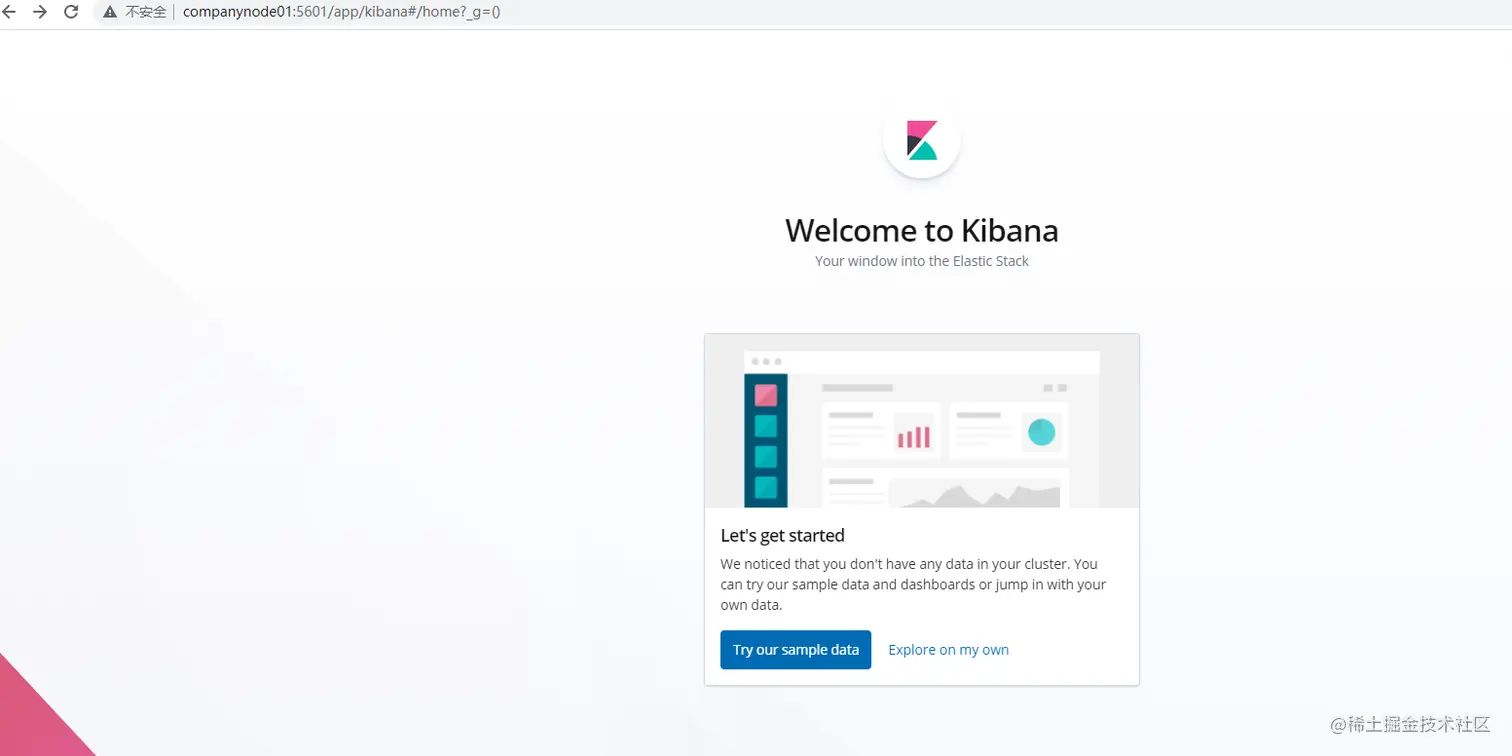This screenshot has height=756, width=1512.
Task: Click the teal pie chart icon
Action: point(1041,431)
